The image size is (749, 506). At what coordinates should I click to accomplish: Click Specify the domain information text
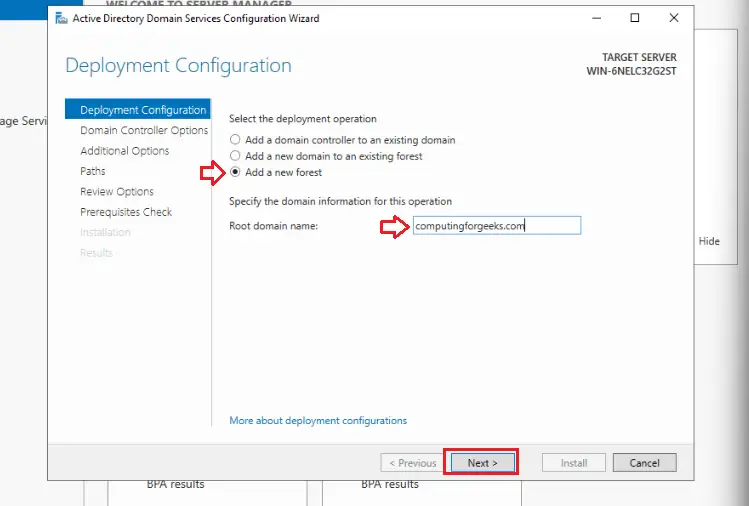[x=340, y=201]
